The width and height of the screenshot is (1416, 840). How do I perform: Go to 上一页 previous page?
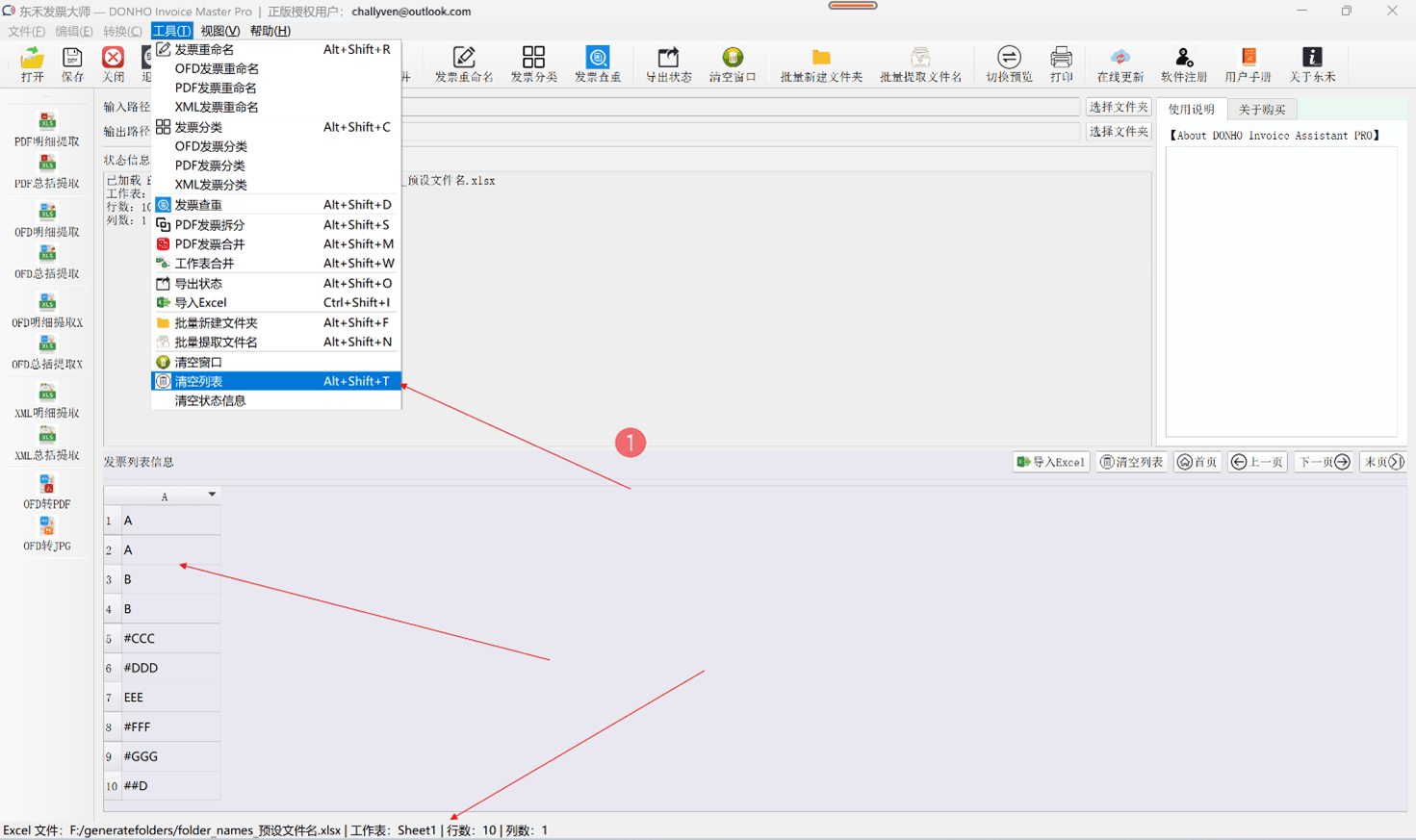tap(1257, 462)
